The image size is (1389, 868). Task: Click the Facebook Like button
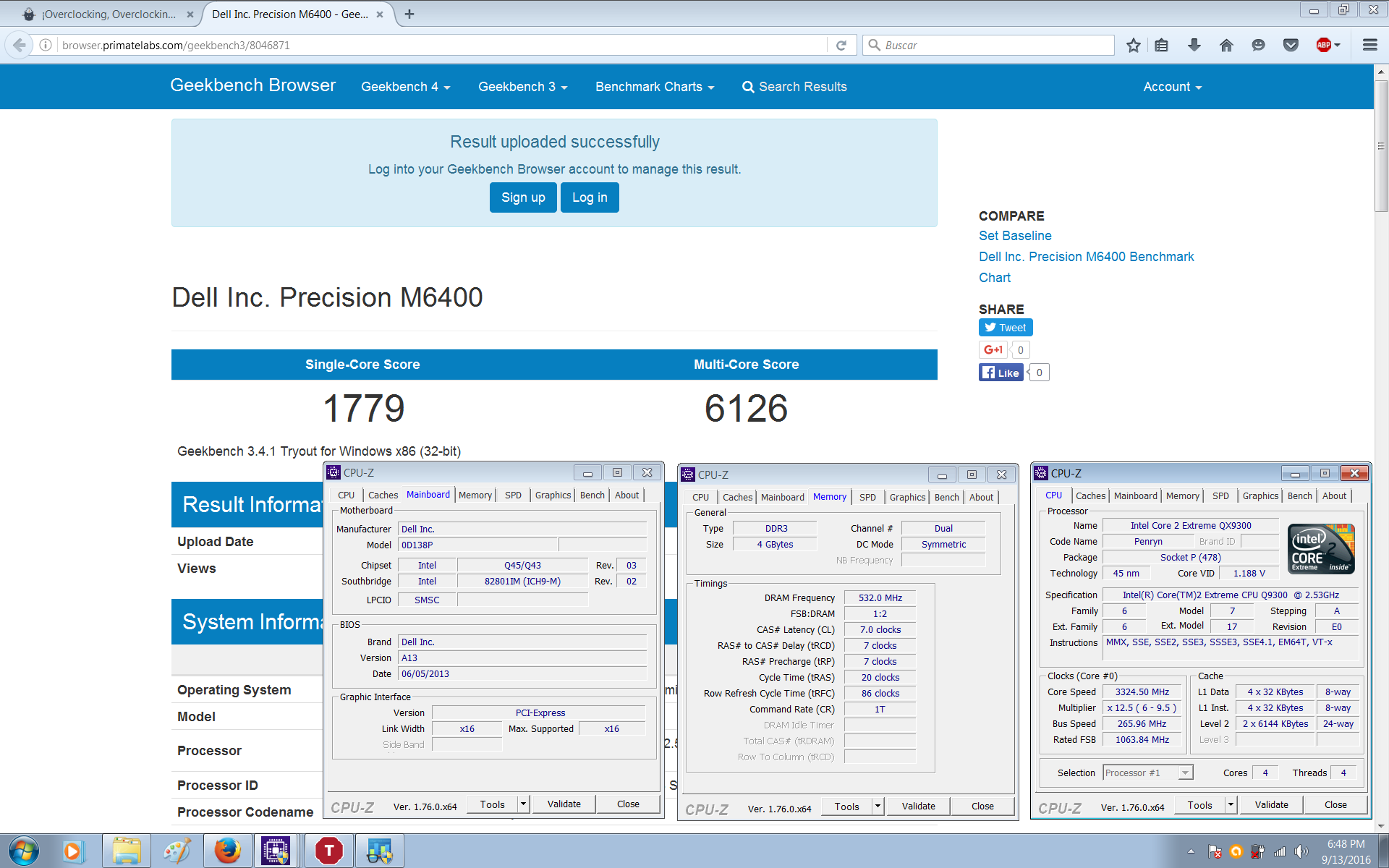(1001, 373)
